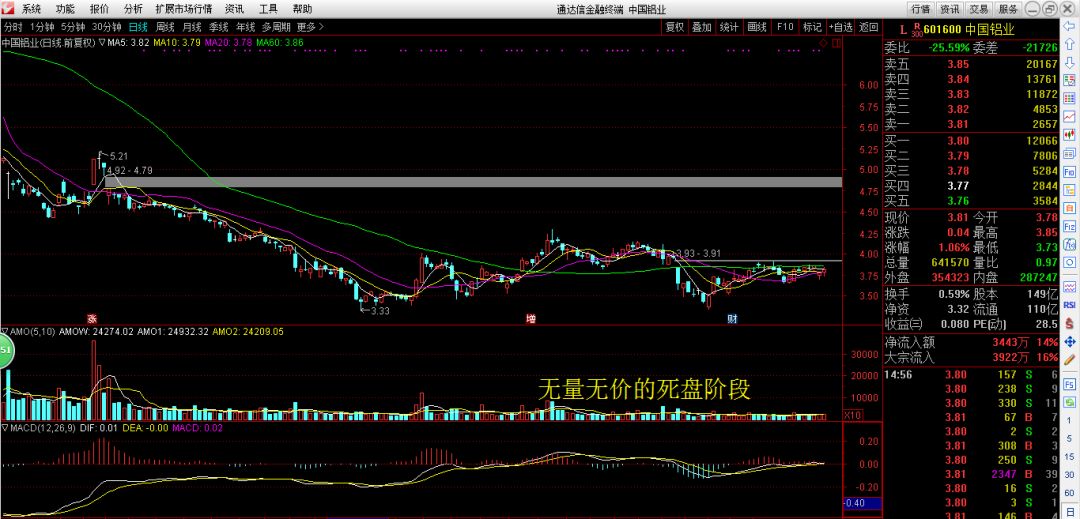Click the 资讯 news top button
Image resolution: width=1080 pixels, height=519 pixels.
pyautogui.click(x=950, y=9)
